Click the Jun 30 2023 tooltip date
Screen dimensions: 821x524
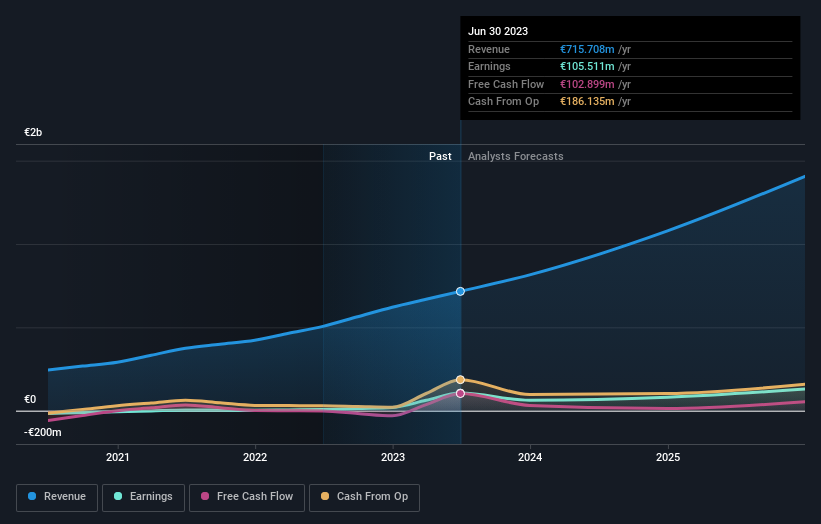tap(498, 31)
